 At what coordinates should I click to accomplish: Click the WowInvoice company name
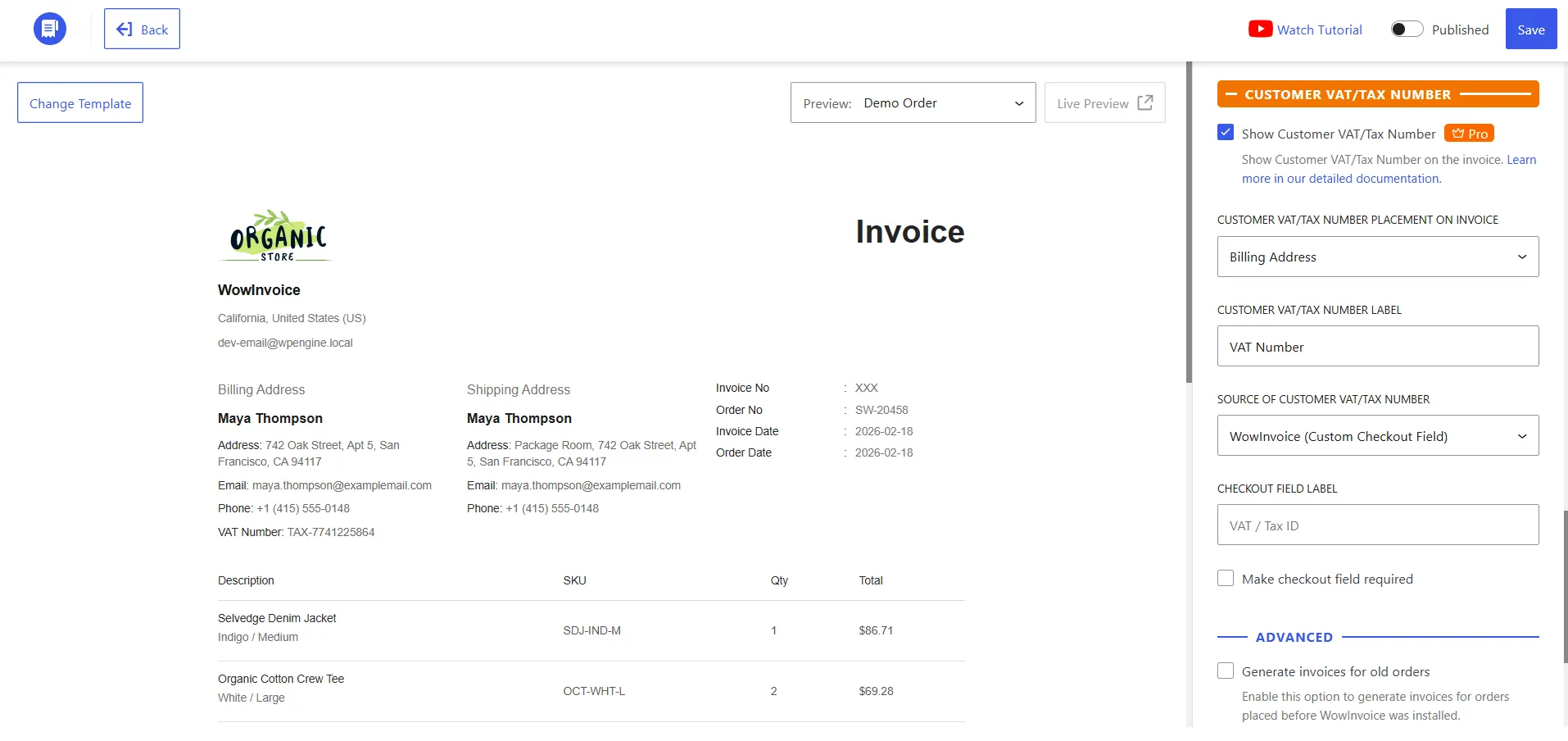pyautogui.click(x=259, y=290)
